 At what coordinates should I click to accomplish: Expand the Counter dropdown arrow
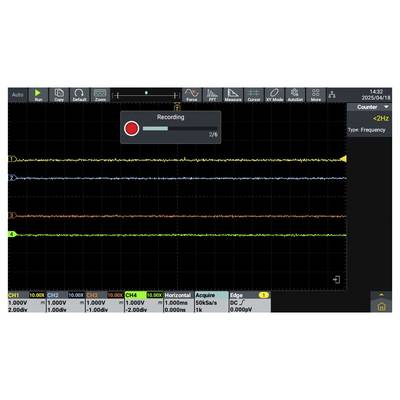[x=386, y=107]
